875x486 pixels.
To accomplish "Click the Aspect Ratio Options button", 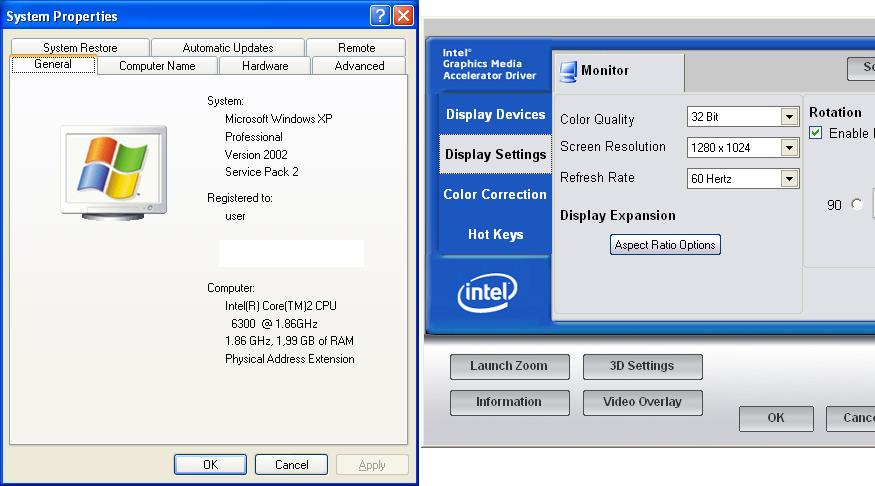I will click(x=665, y=244).
